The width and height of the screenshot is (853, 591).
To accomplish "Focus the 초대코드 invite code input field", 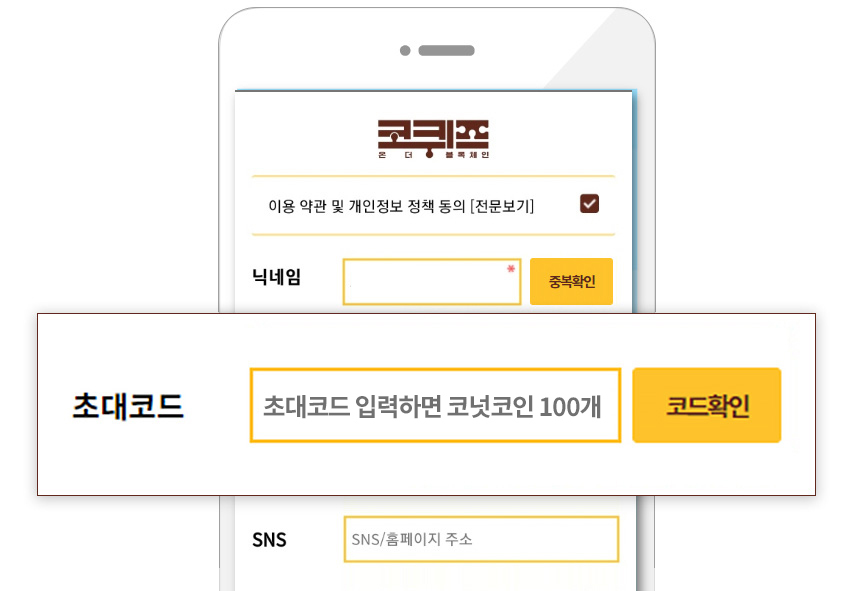I will 435,405.
